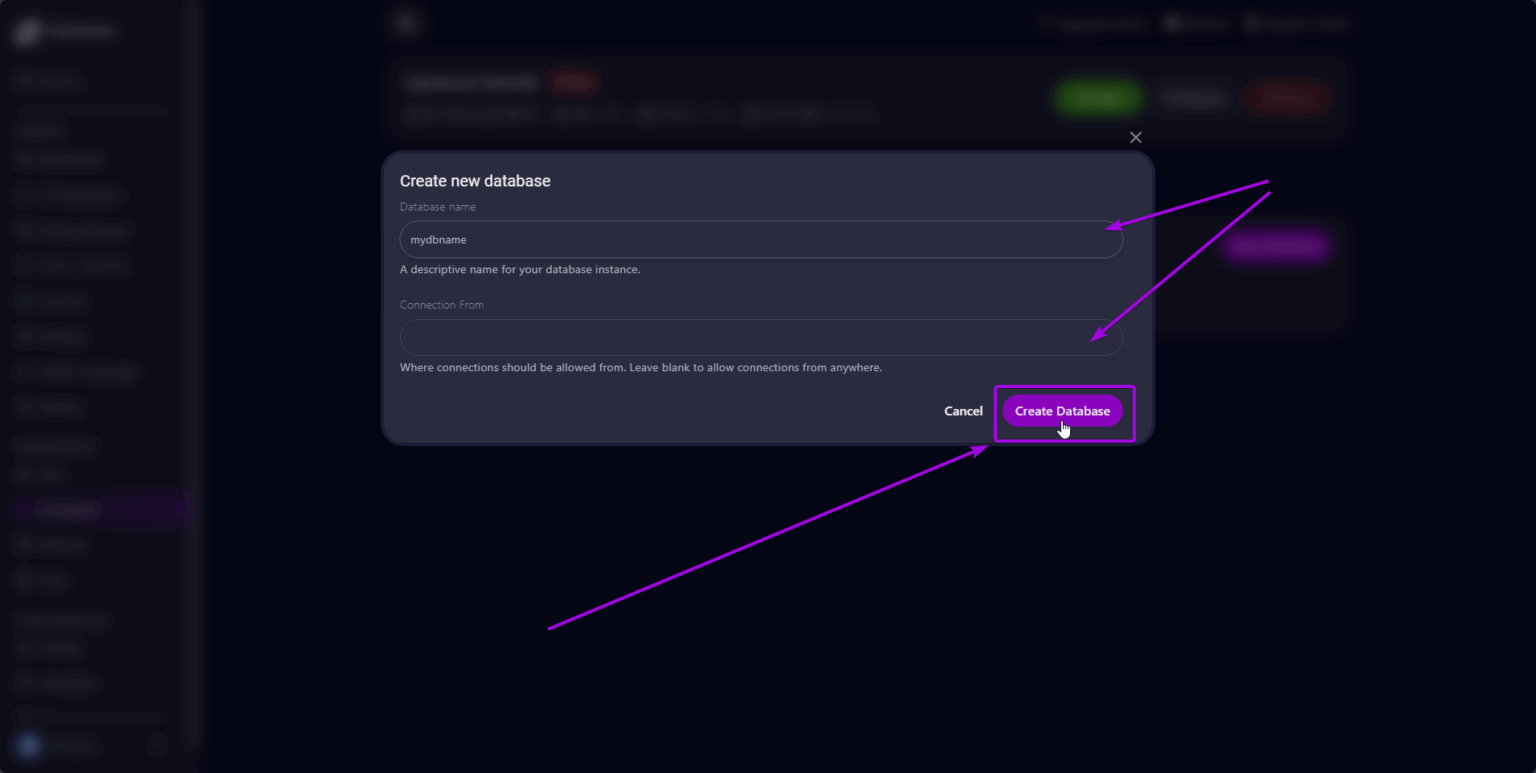Click the red button in the page header

tap(1287, 97)
